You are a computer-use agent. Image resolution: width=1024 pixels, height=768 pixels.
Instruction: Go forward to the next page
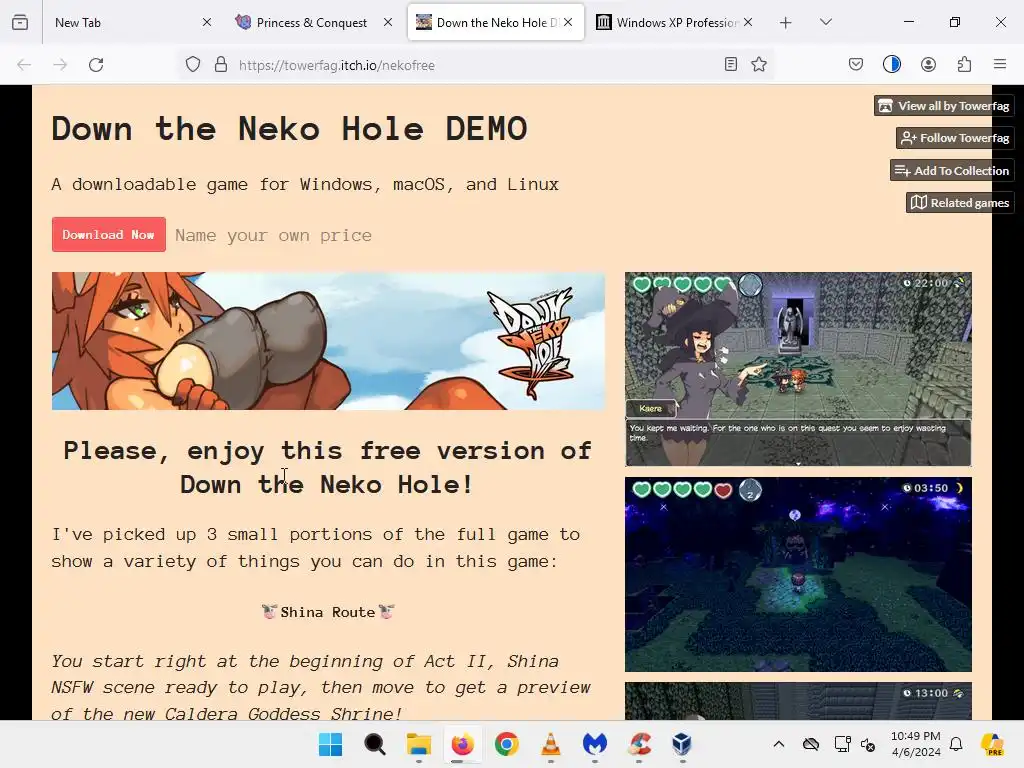(60, 65)
